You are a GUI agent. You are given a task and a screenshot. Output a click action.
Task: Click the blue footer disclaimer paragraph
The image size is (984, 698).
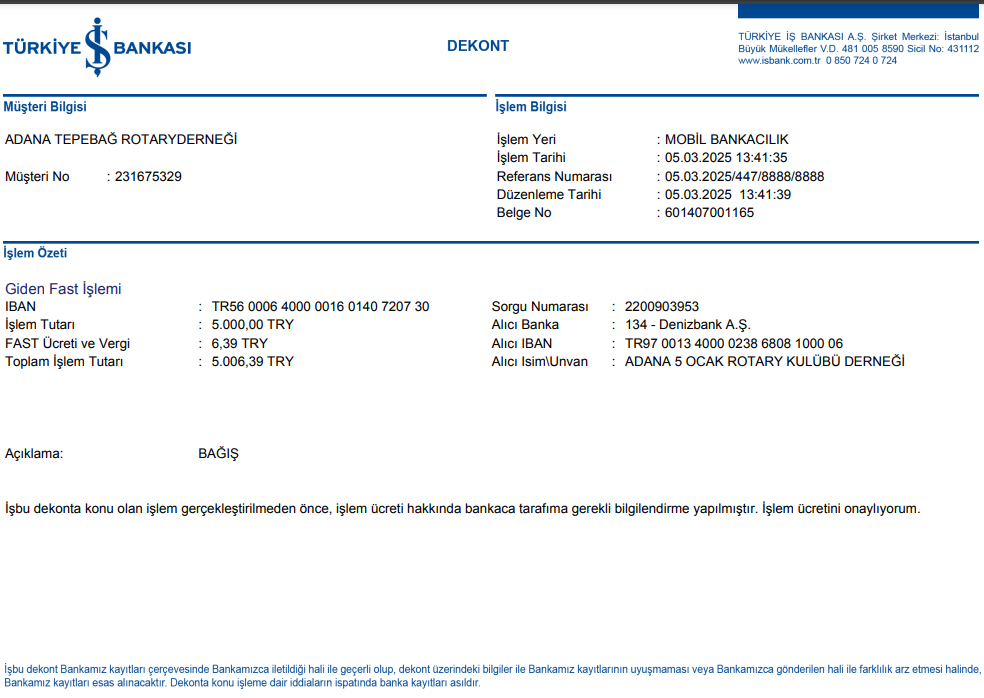tap(492, 676)
